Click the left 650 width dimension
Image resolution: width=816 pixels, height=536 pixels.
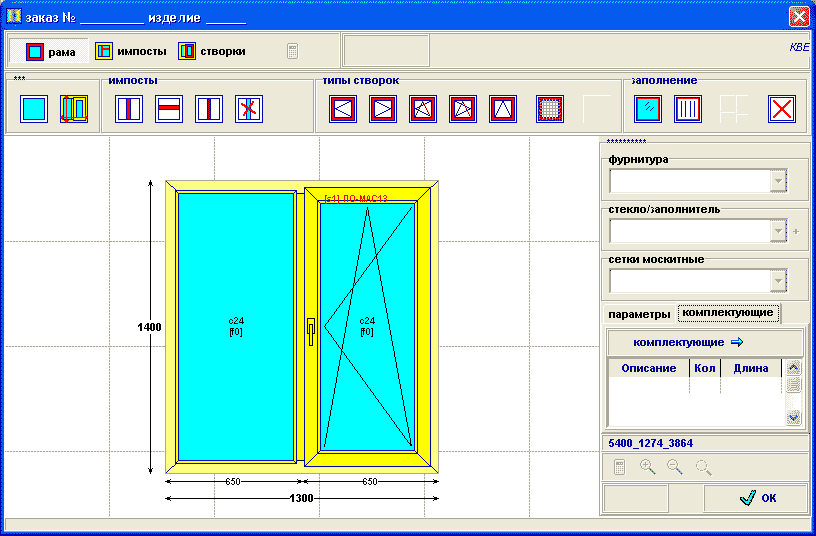tap(233, 482)
